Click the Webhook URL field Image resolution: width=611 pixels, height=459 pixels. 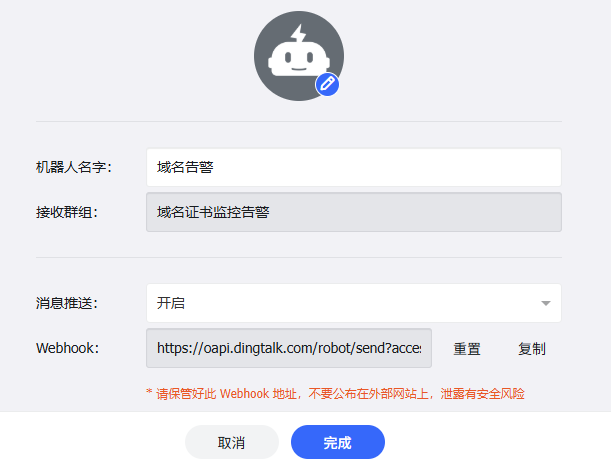click(289, 348)
